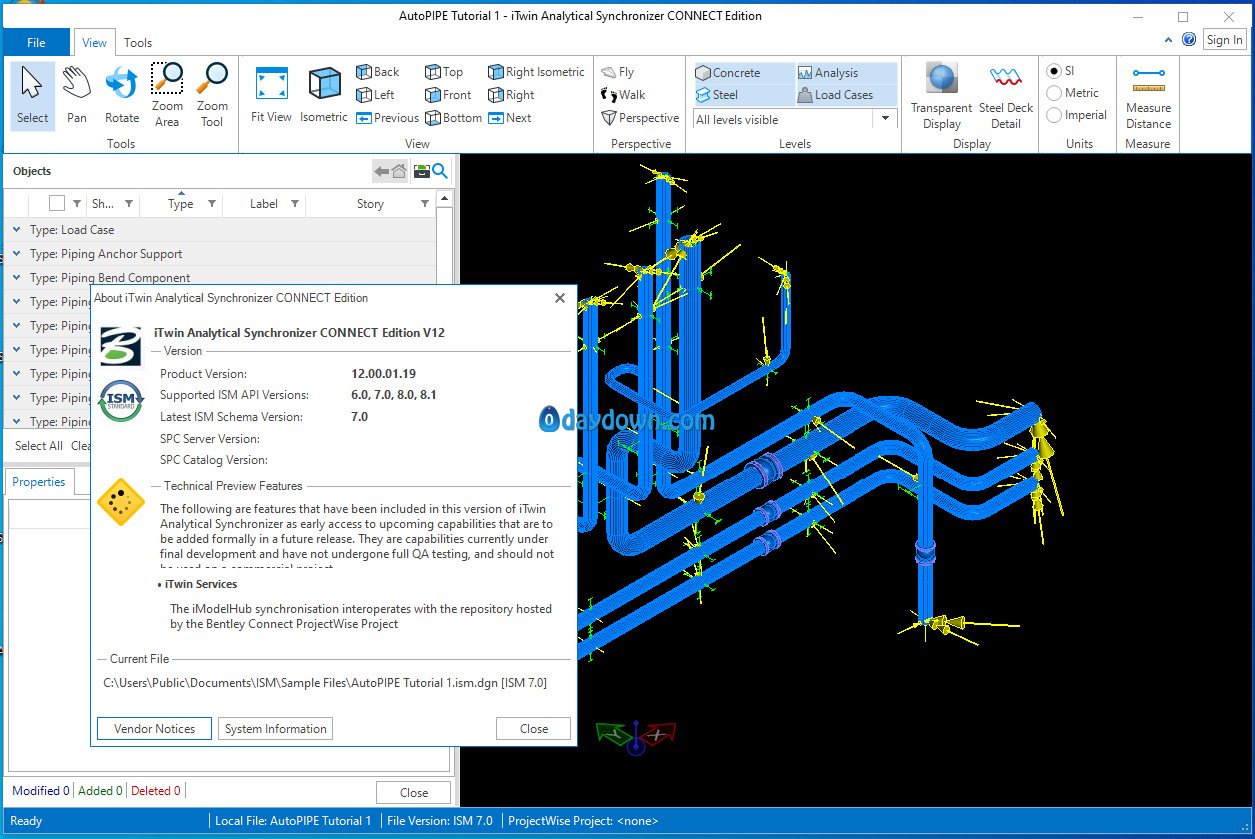The width and height of the screenshot is (1255, 839).
Task: Expand the 'Type: Load Case' group
Action: coord(17,230)
